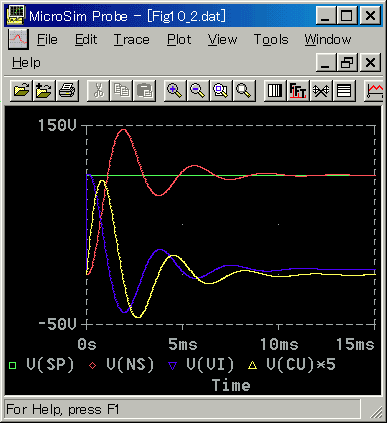
Task: Click the Open file folder icon
Action: pyautogui.click(x=21, y=90)
